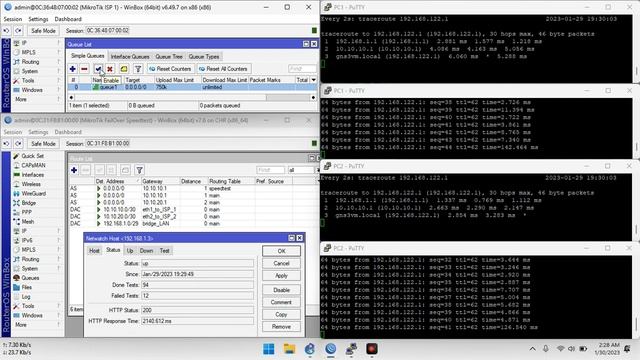Open filter in Route List toolbar

click(x=140, y=170)
